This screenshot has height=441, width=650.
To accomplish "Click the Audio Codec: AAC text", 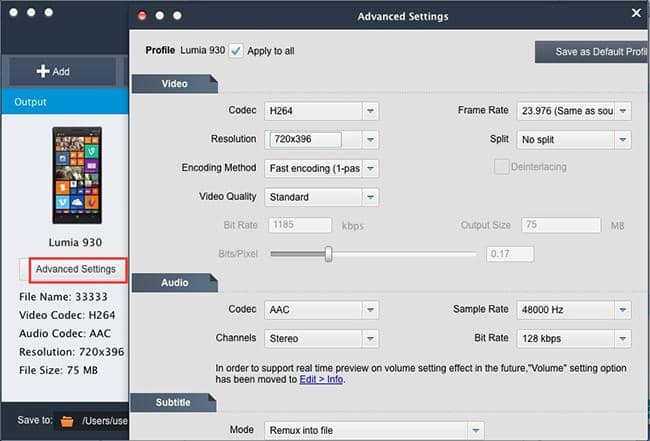I will point(65,334).
